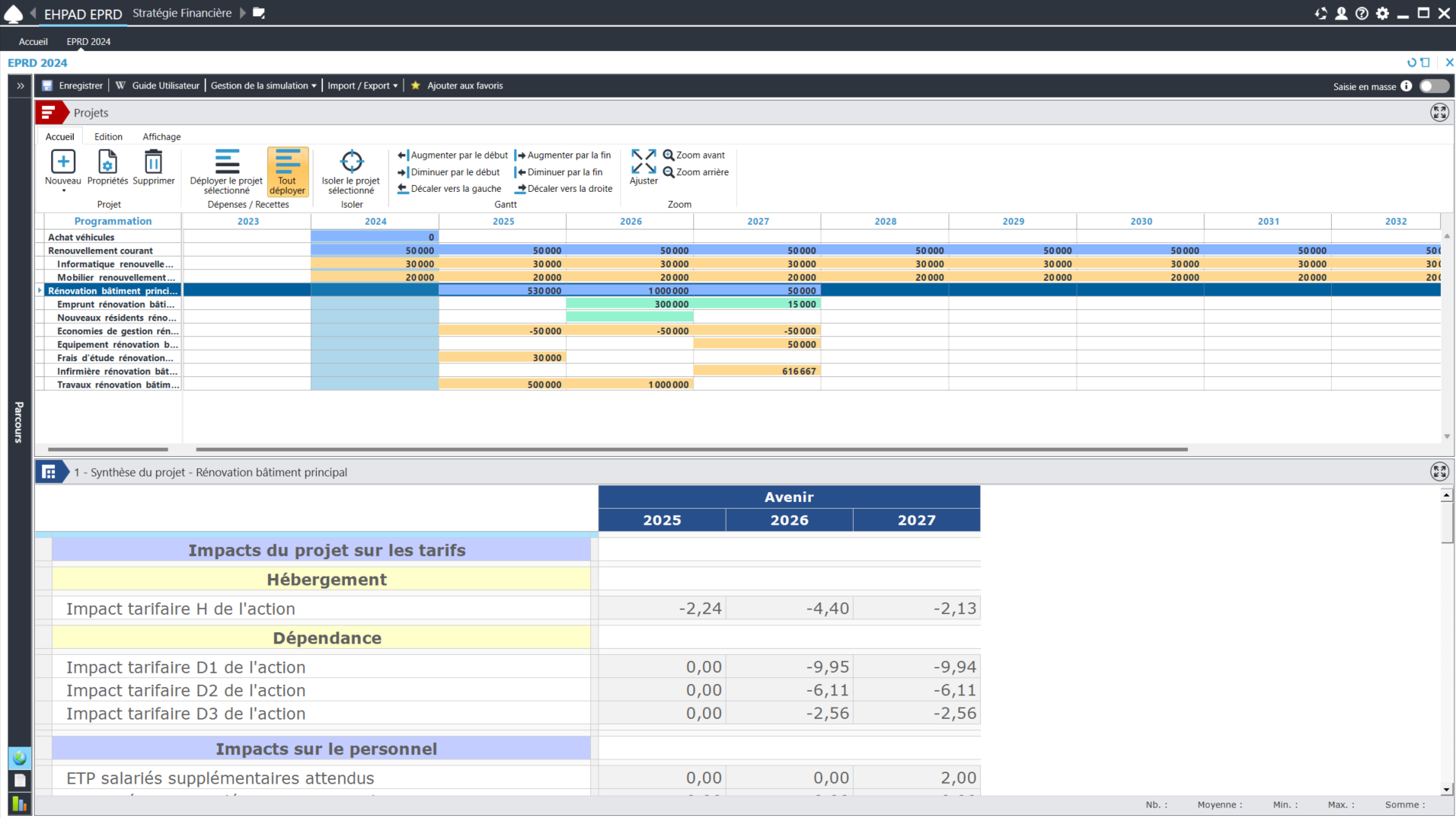Click the Programmation column header

(113, 222)
